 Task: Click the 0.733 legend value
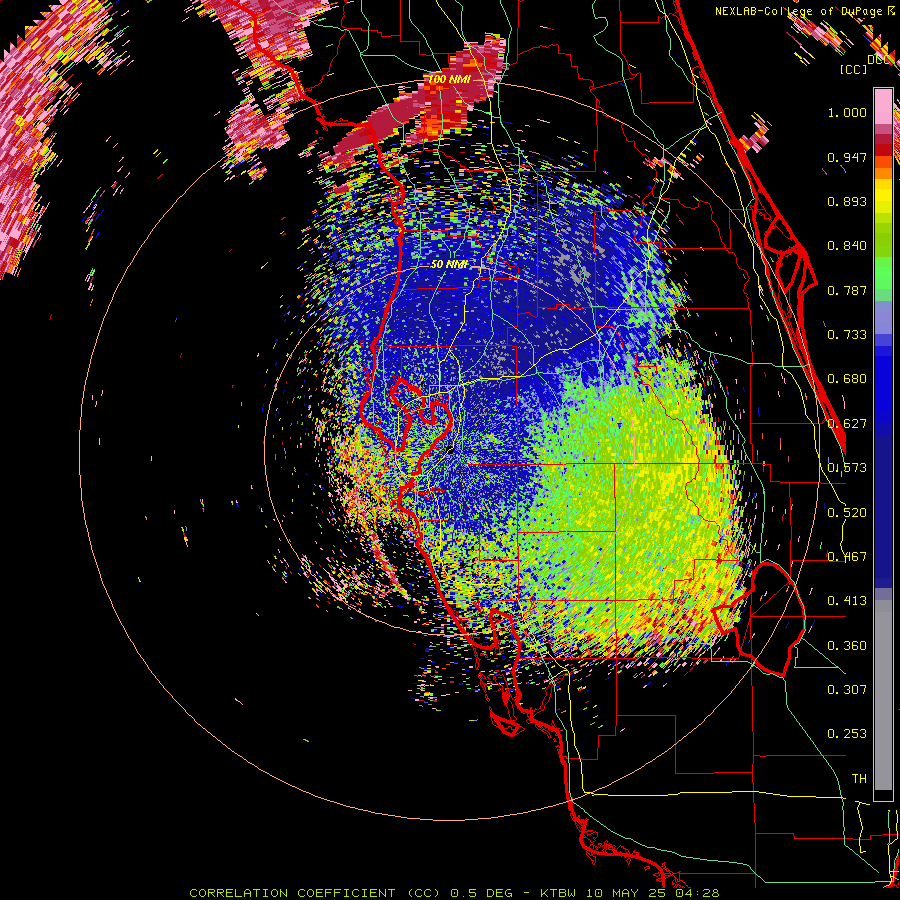tap(847, 335)
